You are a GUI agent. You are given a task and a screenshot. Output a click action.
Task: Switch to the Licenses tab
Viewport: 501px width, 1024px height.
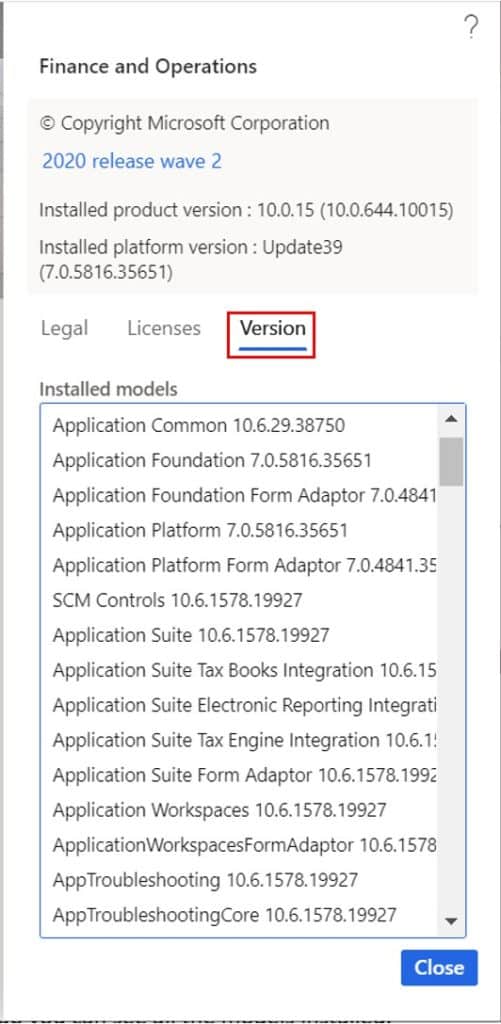pyautogui.click(x=164, y=328)
